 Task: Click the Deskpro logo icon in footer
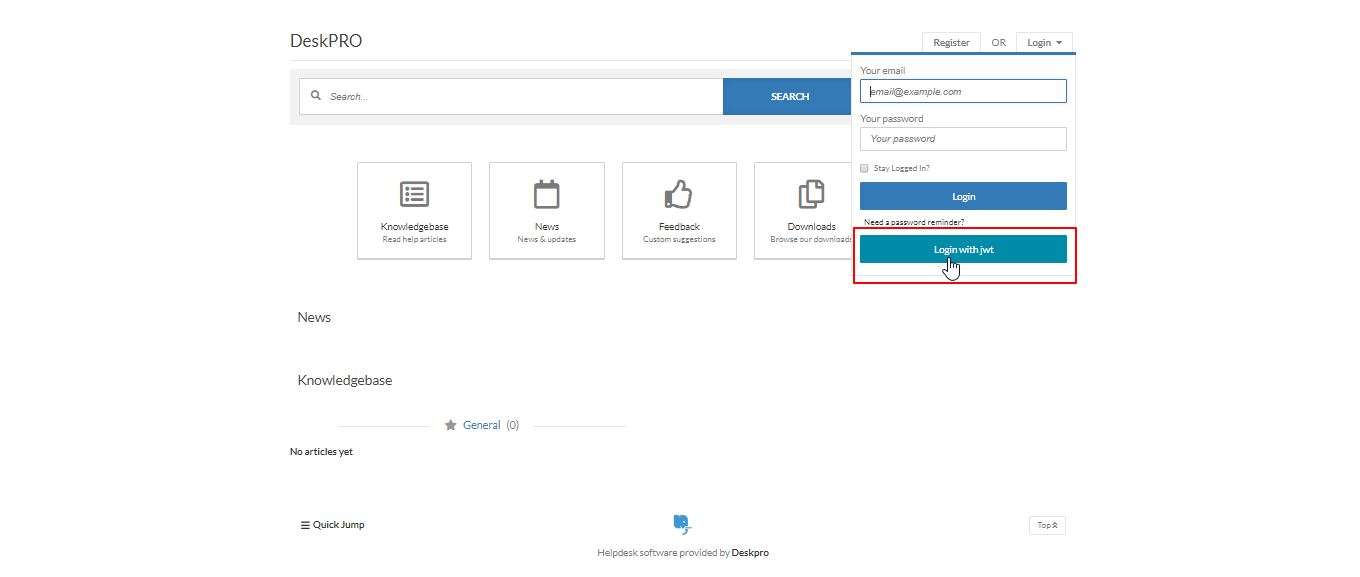pyautogui.click(x=682, y=524)
